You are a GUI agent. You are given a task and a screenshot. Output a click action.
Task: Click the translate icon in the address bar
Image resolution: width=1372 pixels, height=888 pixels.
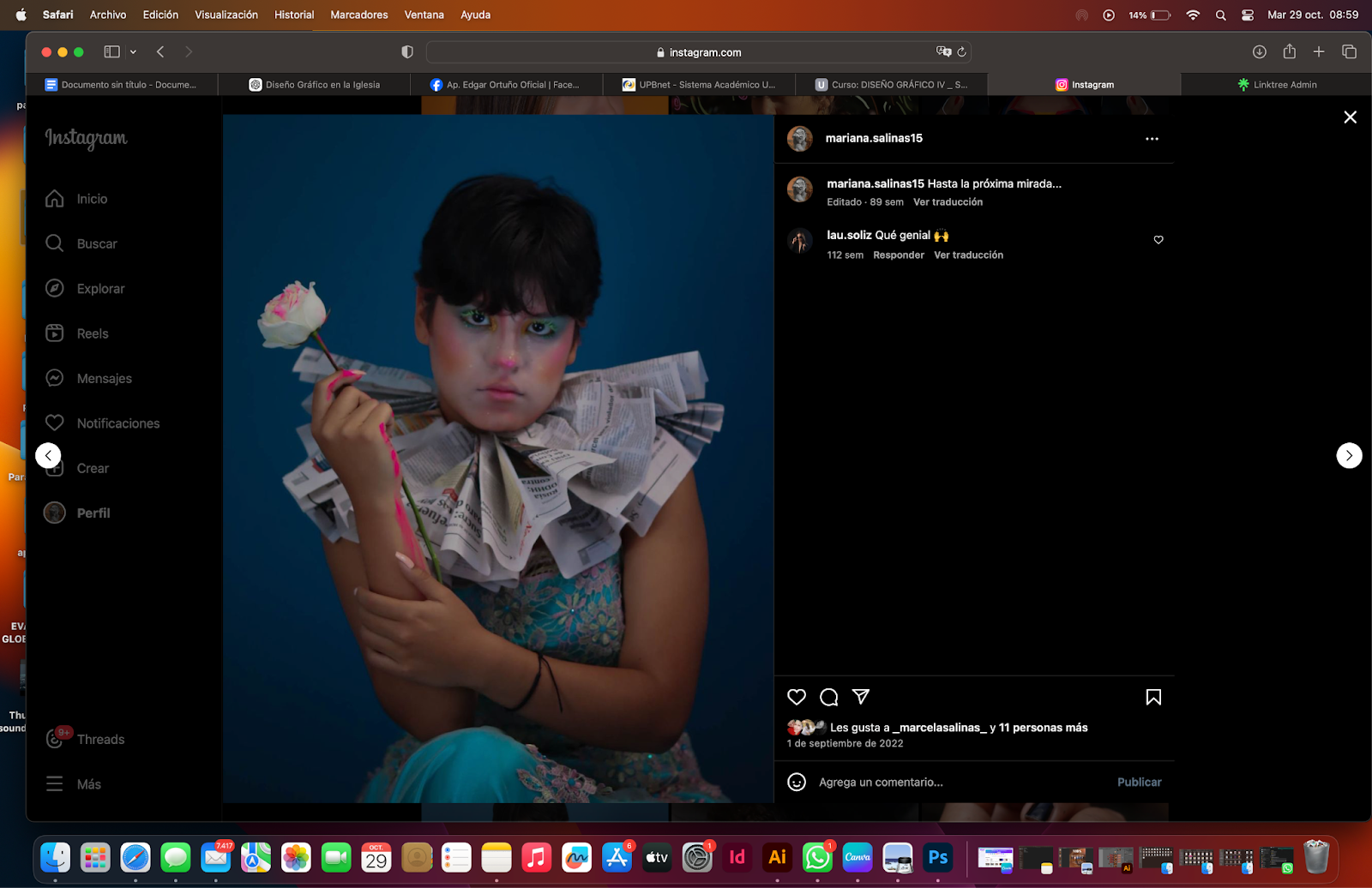943,51
